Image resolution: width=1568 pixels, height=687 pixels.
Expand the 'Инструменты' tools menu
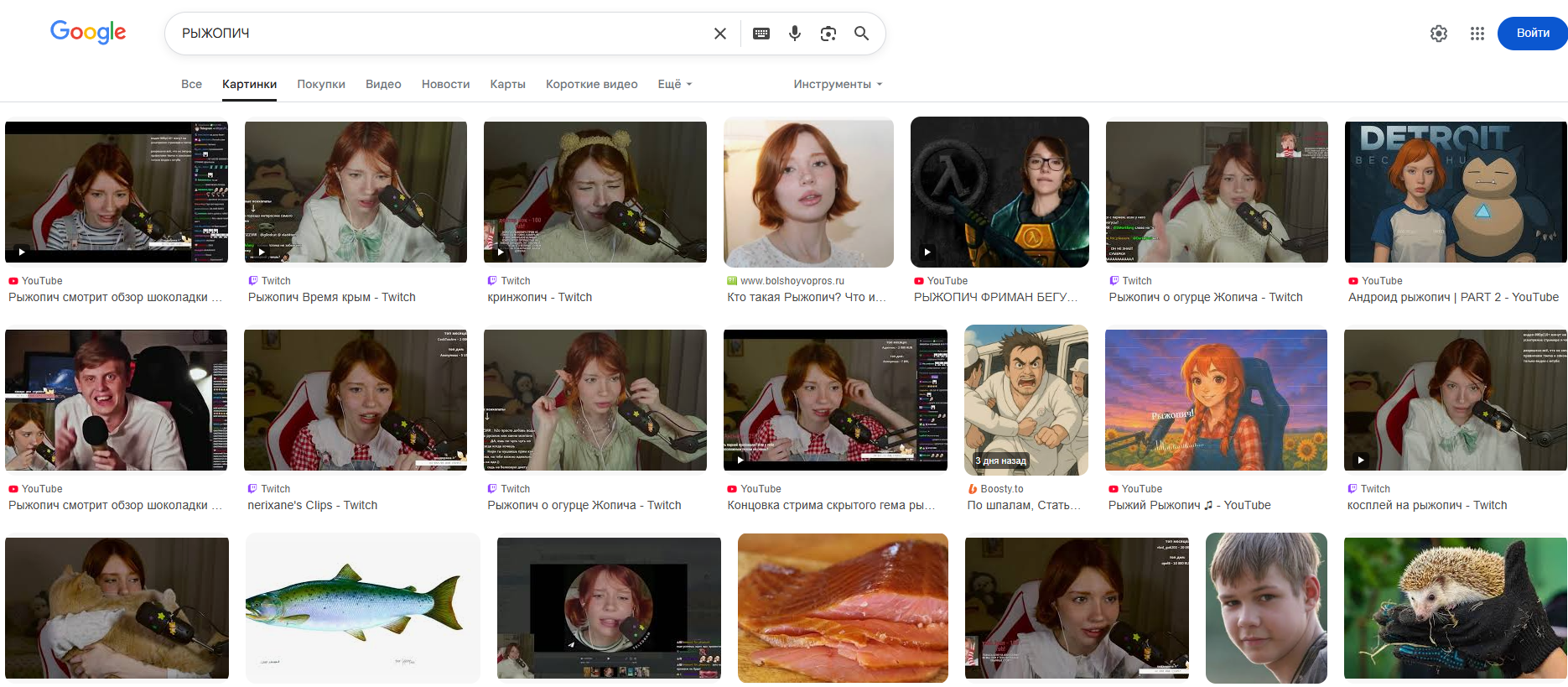click(838, 85)
